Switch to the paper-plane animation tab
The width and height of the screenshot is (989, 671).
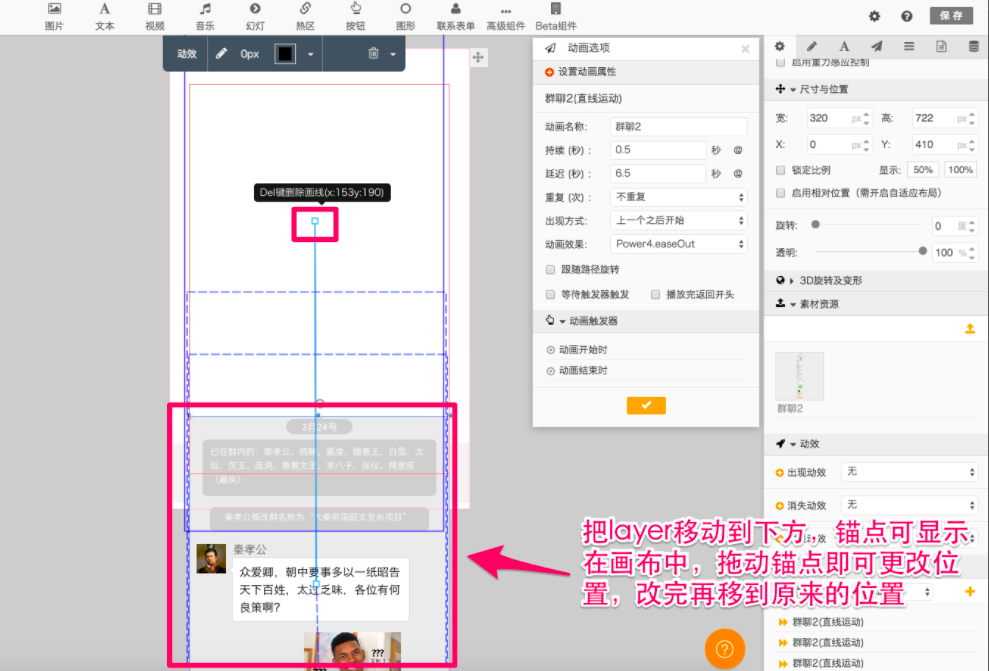[x=876, y=46]
